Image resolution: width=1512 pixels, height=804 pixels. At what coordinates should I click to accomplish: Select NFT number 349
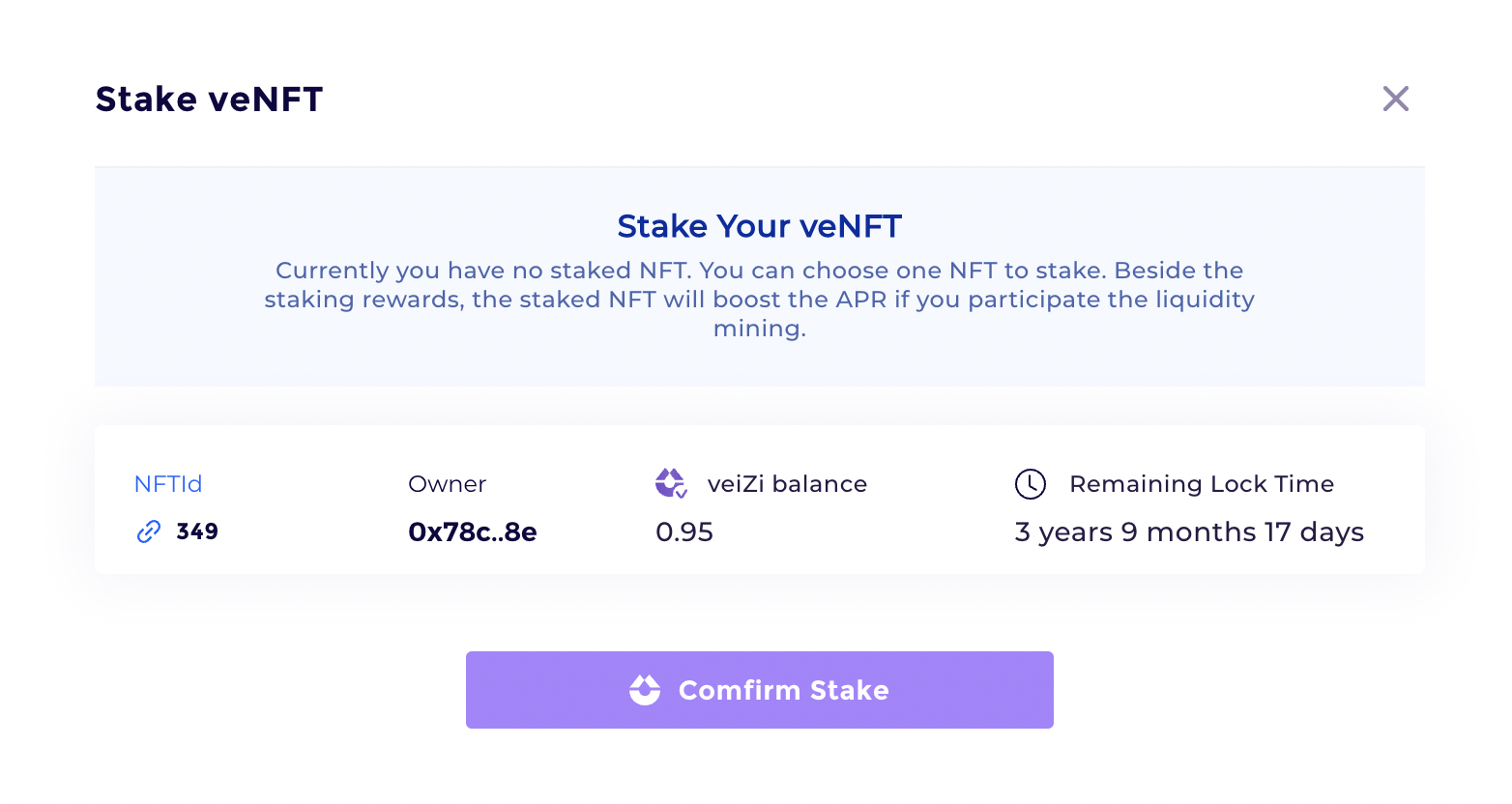pos(197,531)
